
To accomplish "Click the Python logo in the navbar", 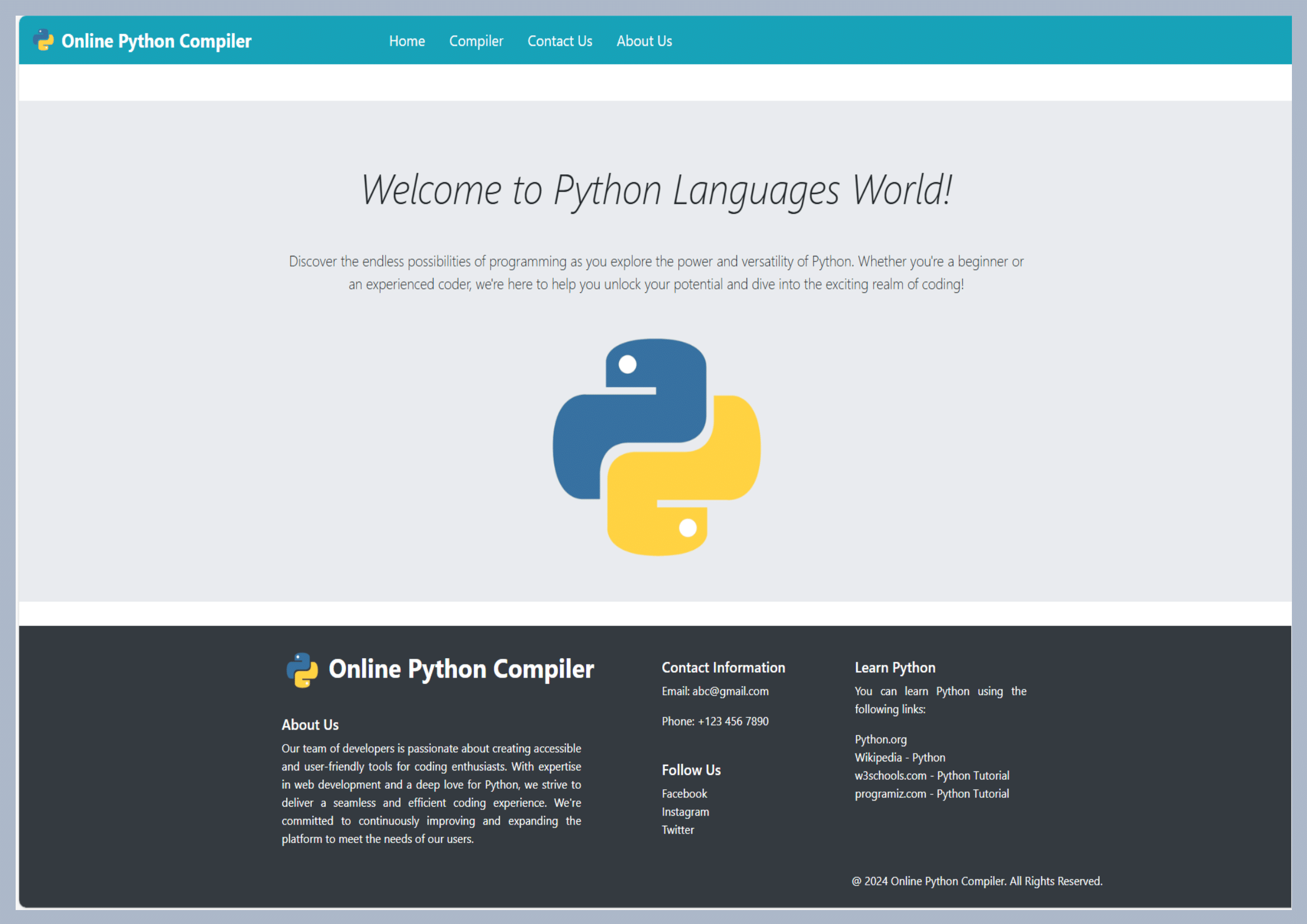I will [x=43, y=40].
